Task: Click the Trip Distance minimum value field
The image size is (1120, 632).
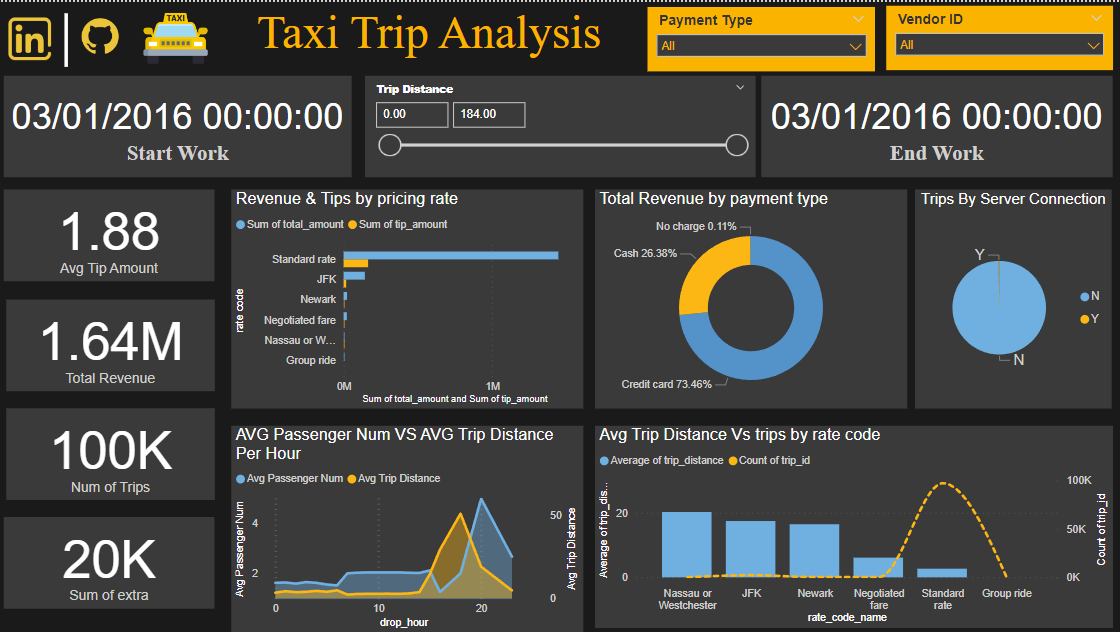Action: tap(412, 115)
